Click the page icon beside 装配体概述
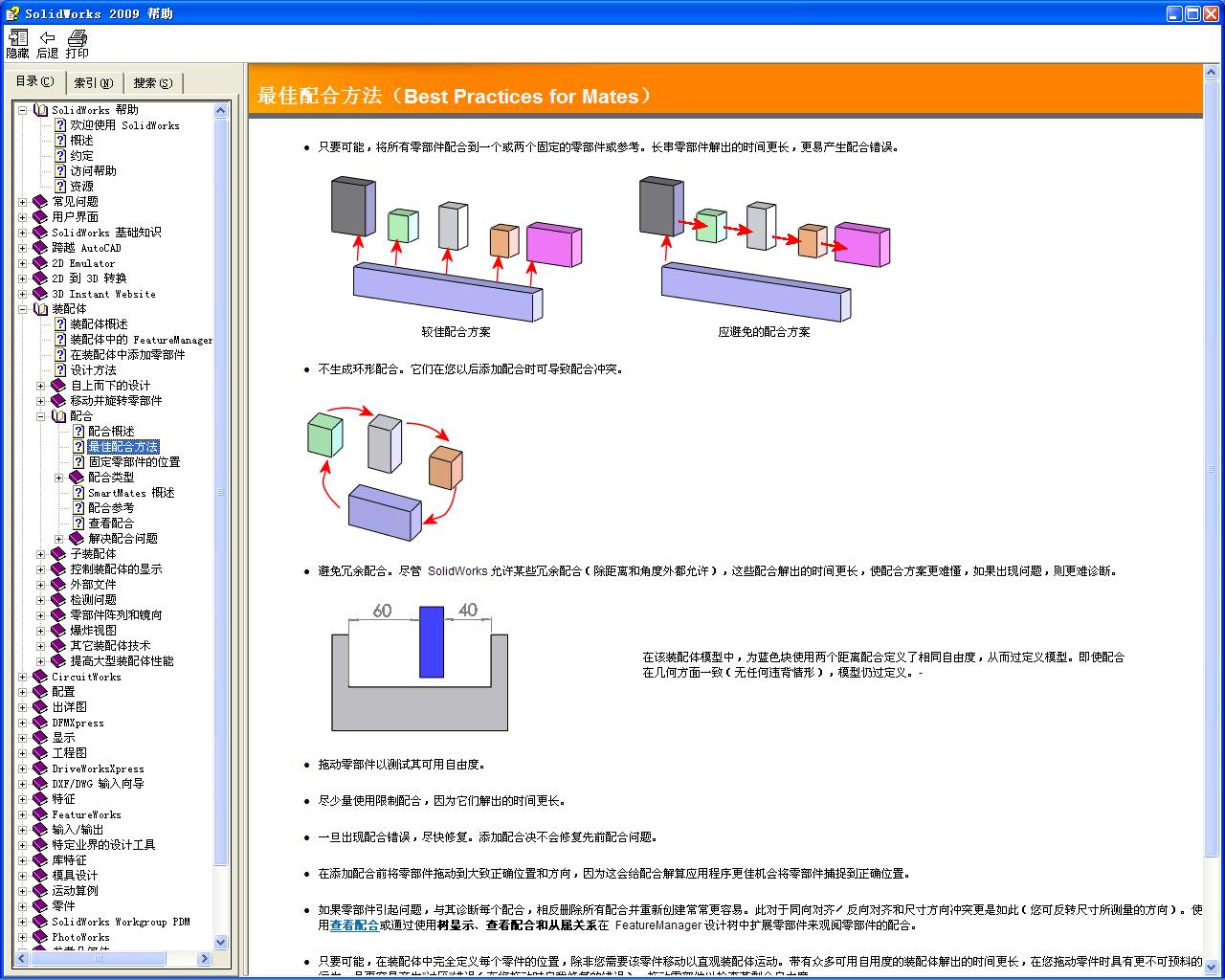Image resolution: width=1225 pixels, height=980 pixels. [x=60, y=324]
